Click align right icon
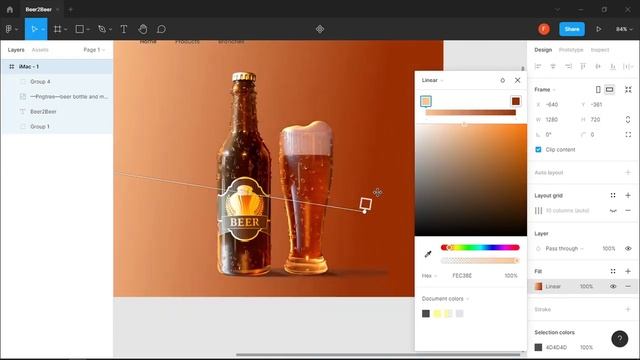 point(568,67)
